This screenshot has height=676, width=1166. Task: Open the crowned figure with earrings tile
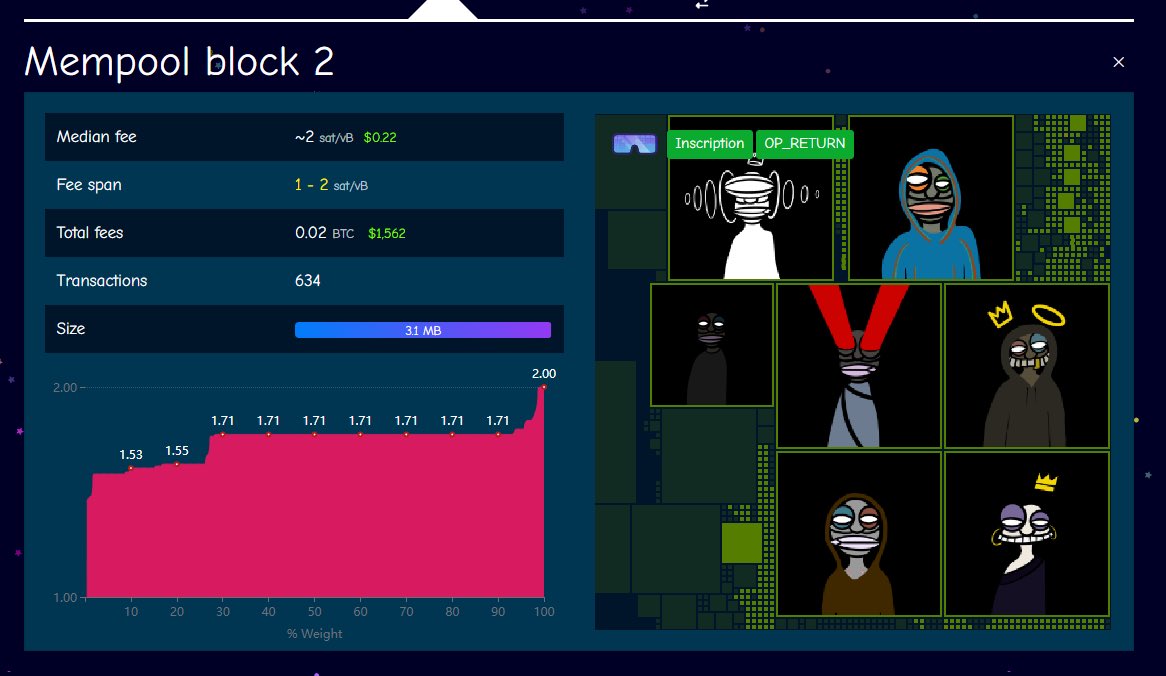(x=1026, y=534)
